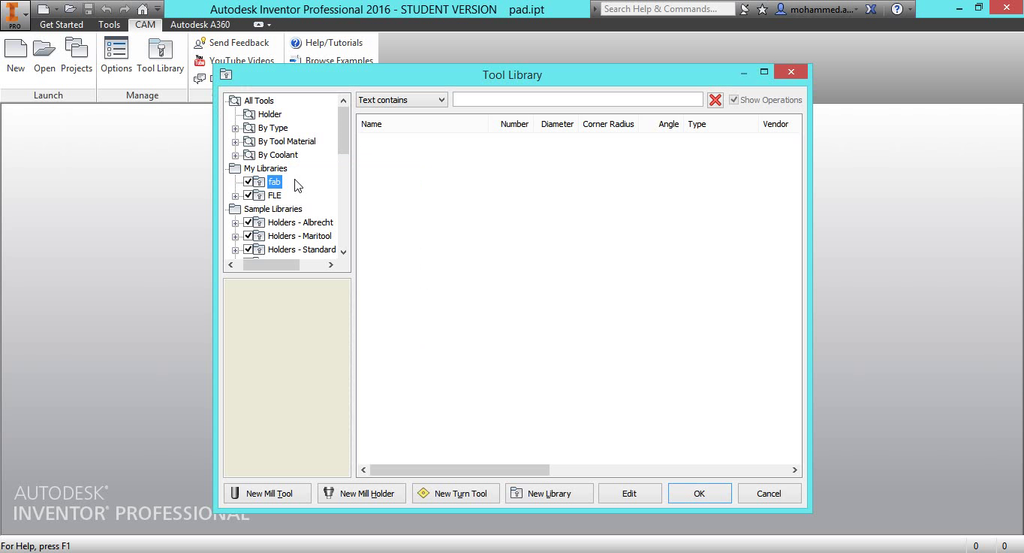
Task: Confirm with the OK button
Action: [x=699, y=494]
